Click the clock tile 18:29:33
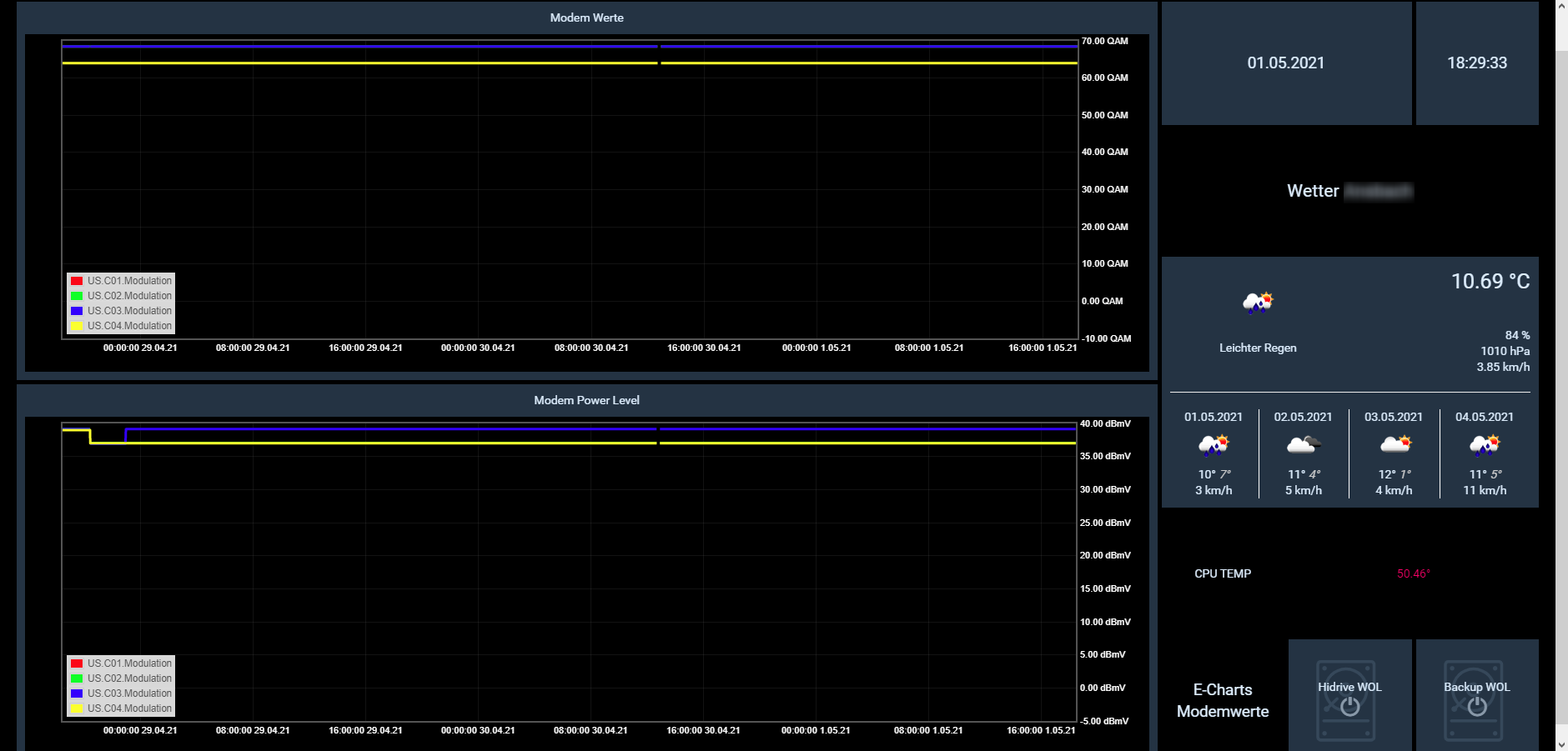This screenshot has width=1568, height=751. pyautogui.click(x=1477, y=63)
